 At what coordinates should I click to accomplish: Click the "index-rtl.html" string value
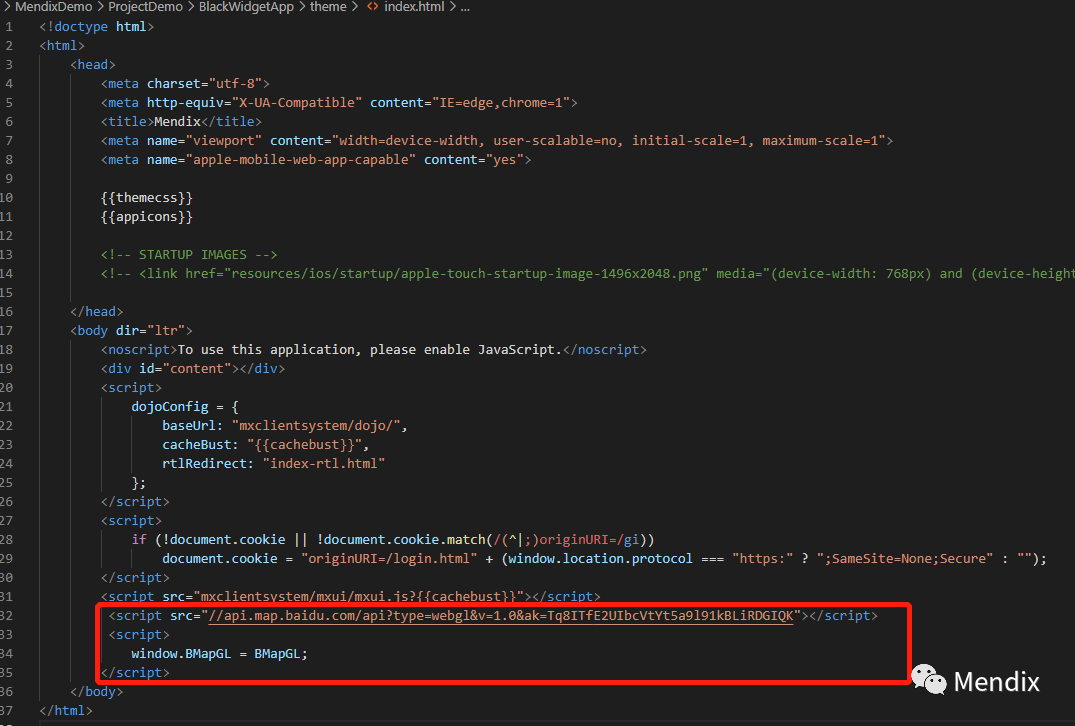324,463
